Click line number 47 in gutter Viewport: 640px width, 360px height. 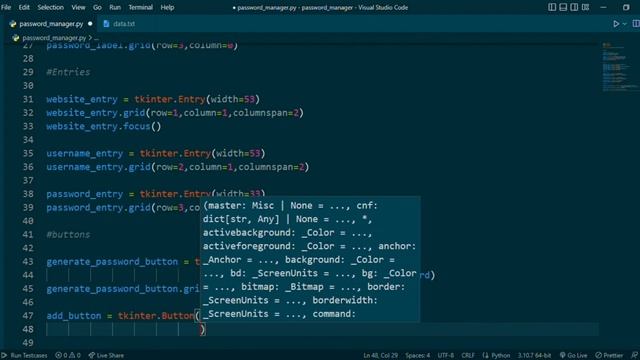28,316
